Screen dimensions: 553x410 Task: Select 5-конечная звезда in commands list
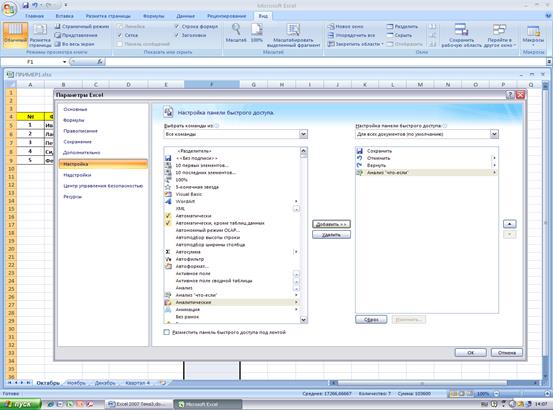(232, 187)
